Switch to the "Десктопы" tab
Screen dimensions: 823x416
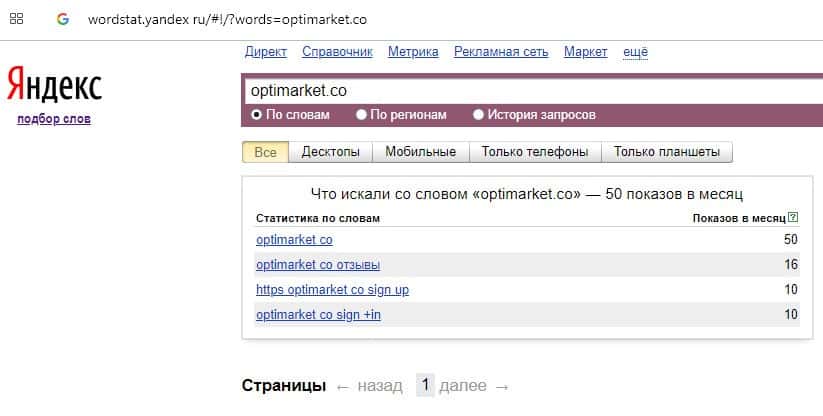click(x=330, y=152)
